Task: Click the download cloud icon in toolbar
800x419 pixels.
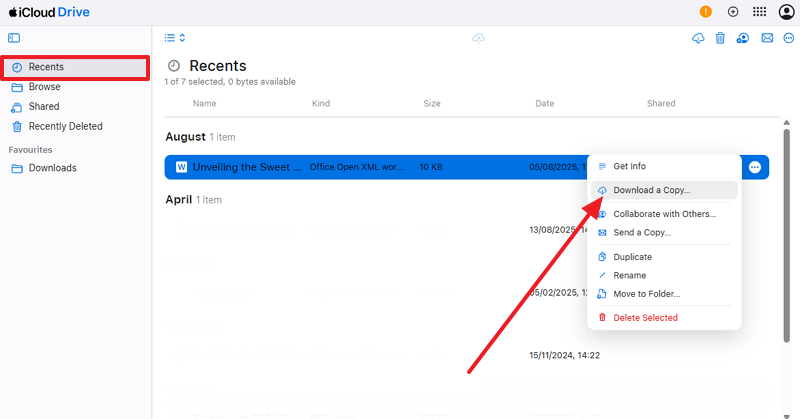Action: [698, 38]
